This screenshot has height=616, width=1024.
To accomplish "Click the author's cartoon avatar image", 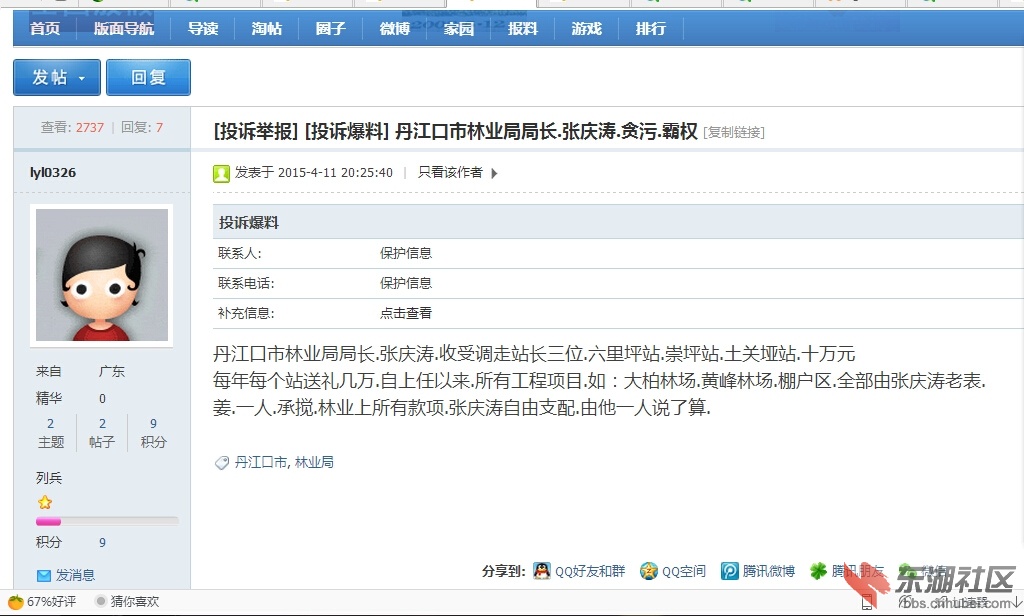I will click(x=101, y=275).
